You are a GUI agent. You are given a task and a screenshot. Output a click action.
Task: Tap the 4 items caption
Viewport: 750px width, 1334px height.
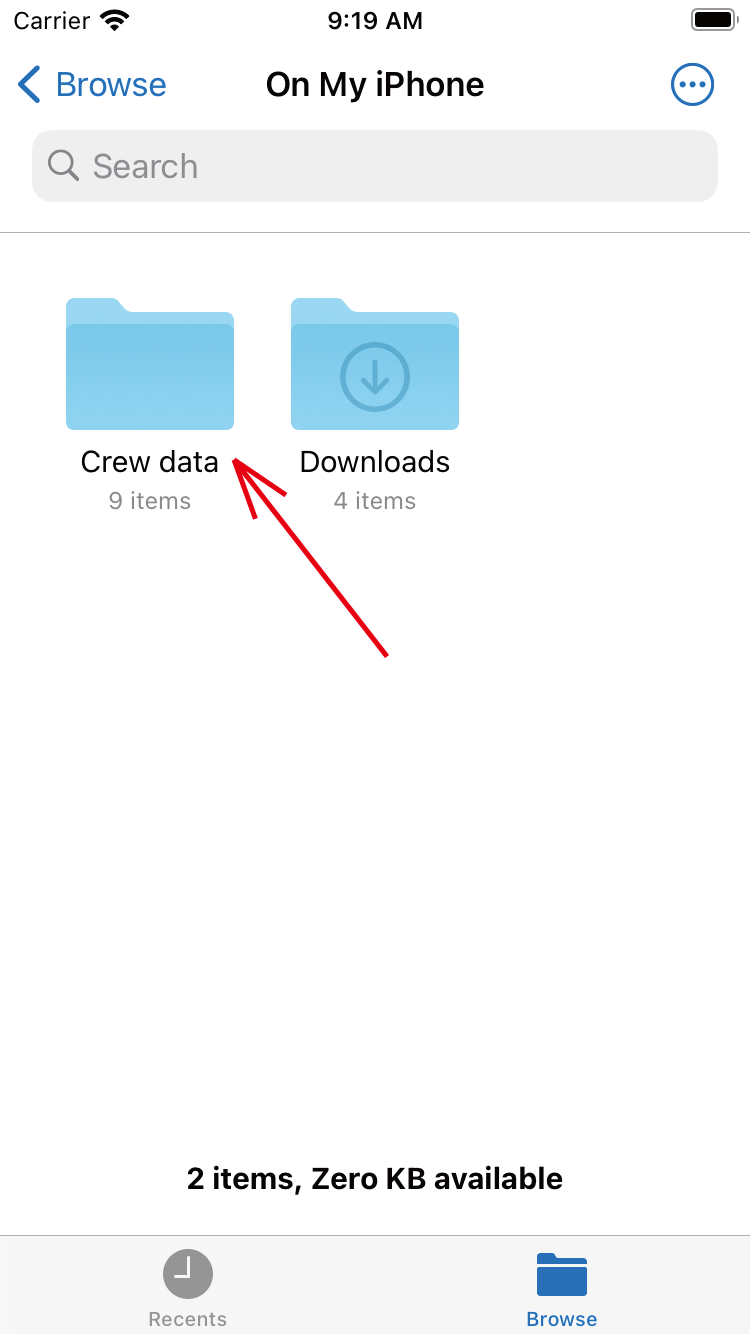[375, 501]
